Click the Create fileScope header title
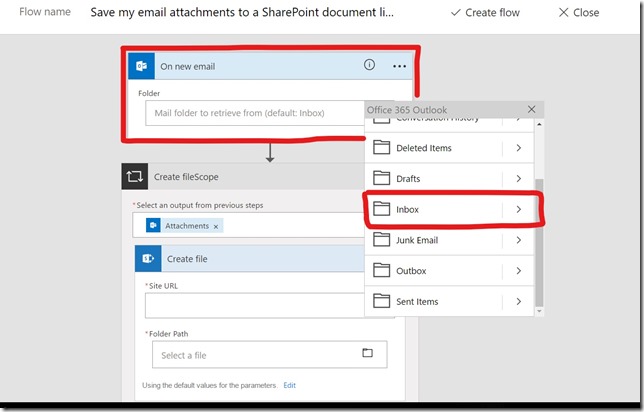 pyautogui.click(x=186, y=177)
